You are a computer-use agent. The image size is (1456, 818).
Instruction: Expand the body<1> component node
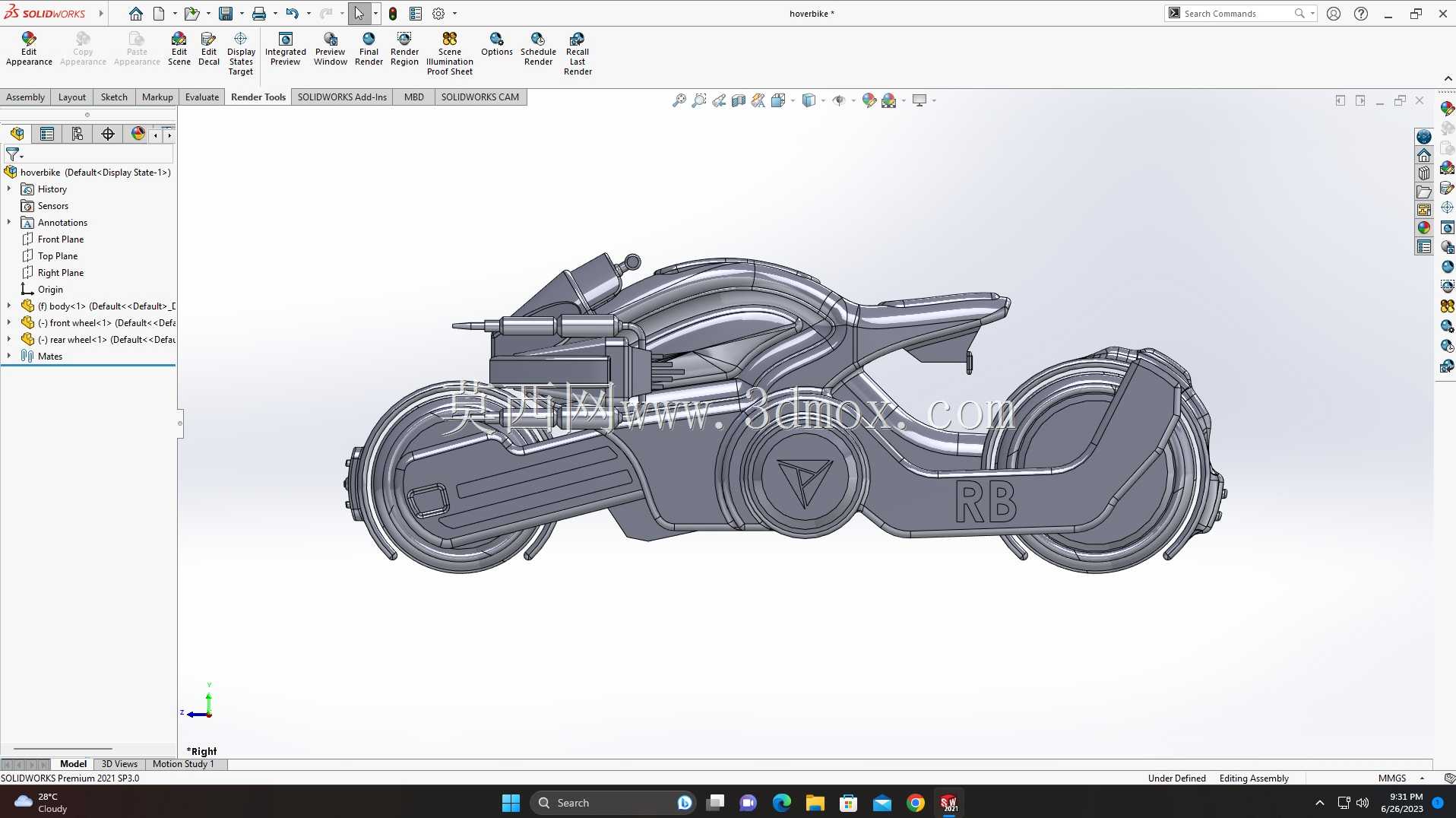click(x=9, y=306)
